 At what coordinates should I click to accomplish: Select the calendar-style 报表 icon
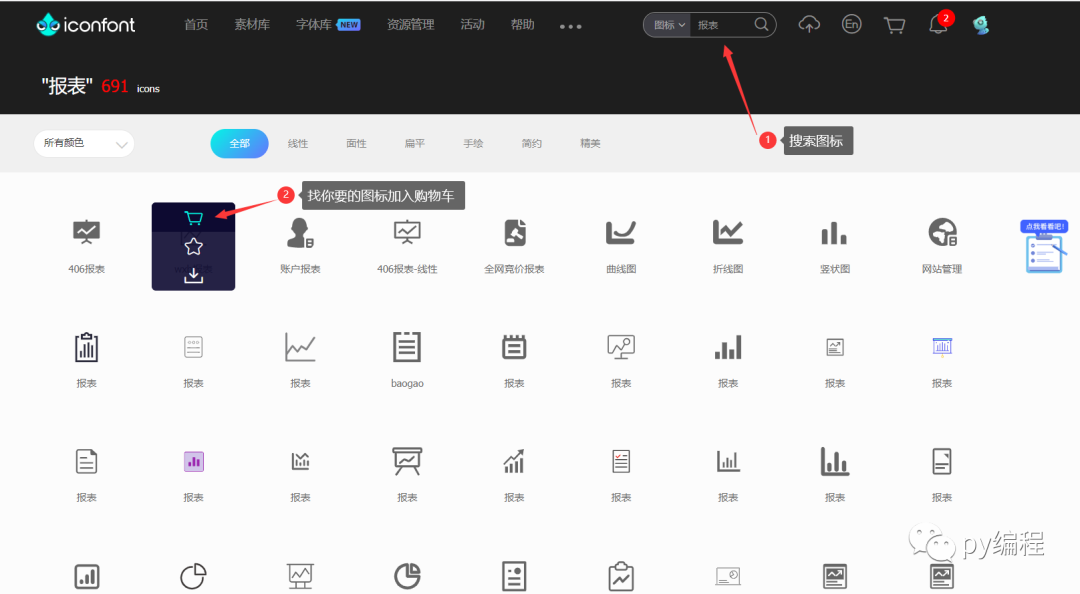(515, 347)
